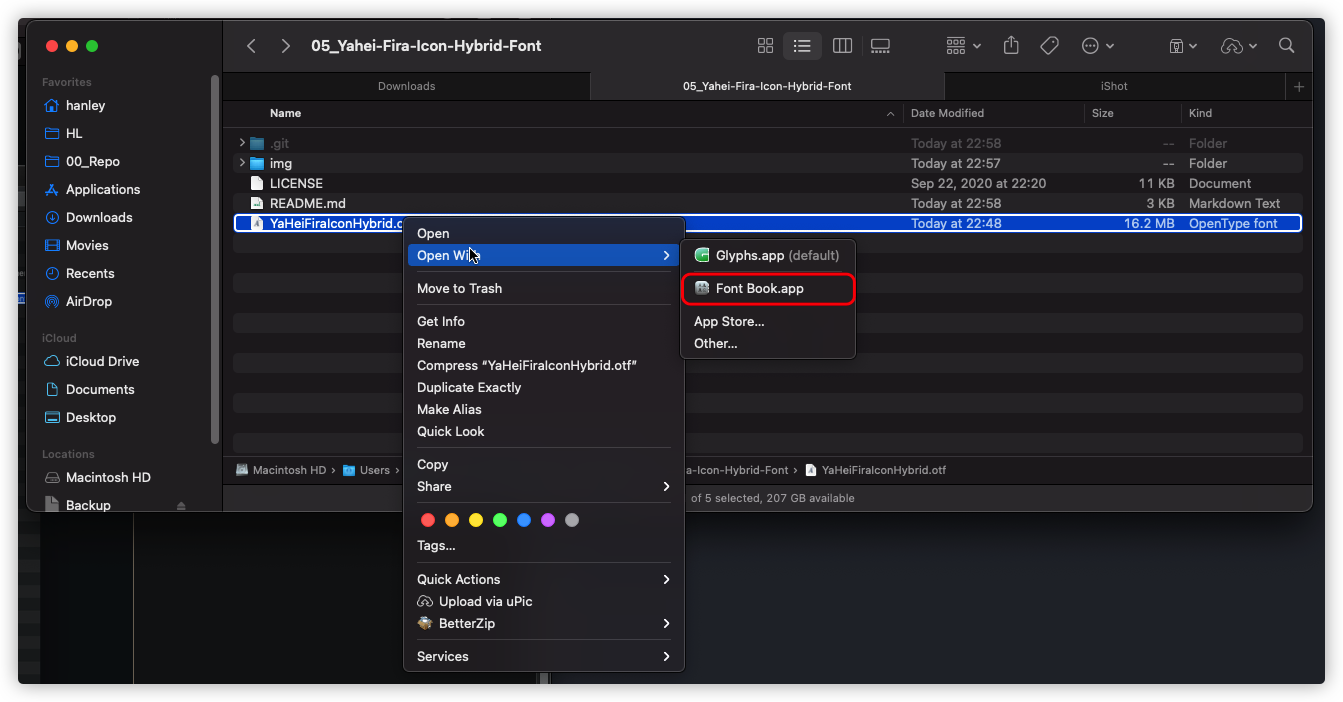This screenshot has width=1343, height=702.
Task: Expand the Quick Actions submenu
Action: point(544,579)
